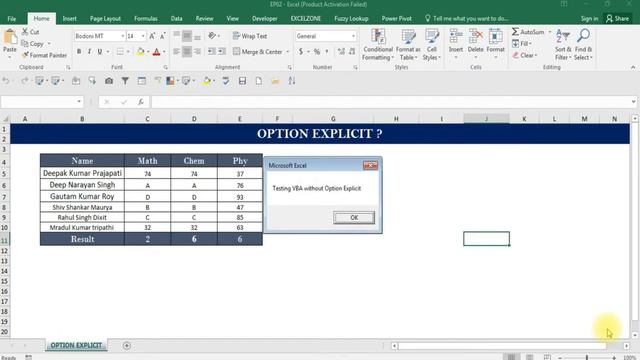The width and height of the screenshot is (640, 360).
Task: Add a new sheet with plus icon
Action: coord(127,346)
